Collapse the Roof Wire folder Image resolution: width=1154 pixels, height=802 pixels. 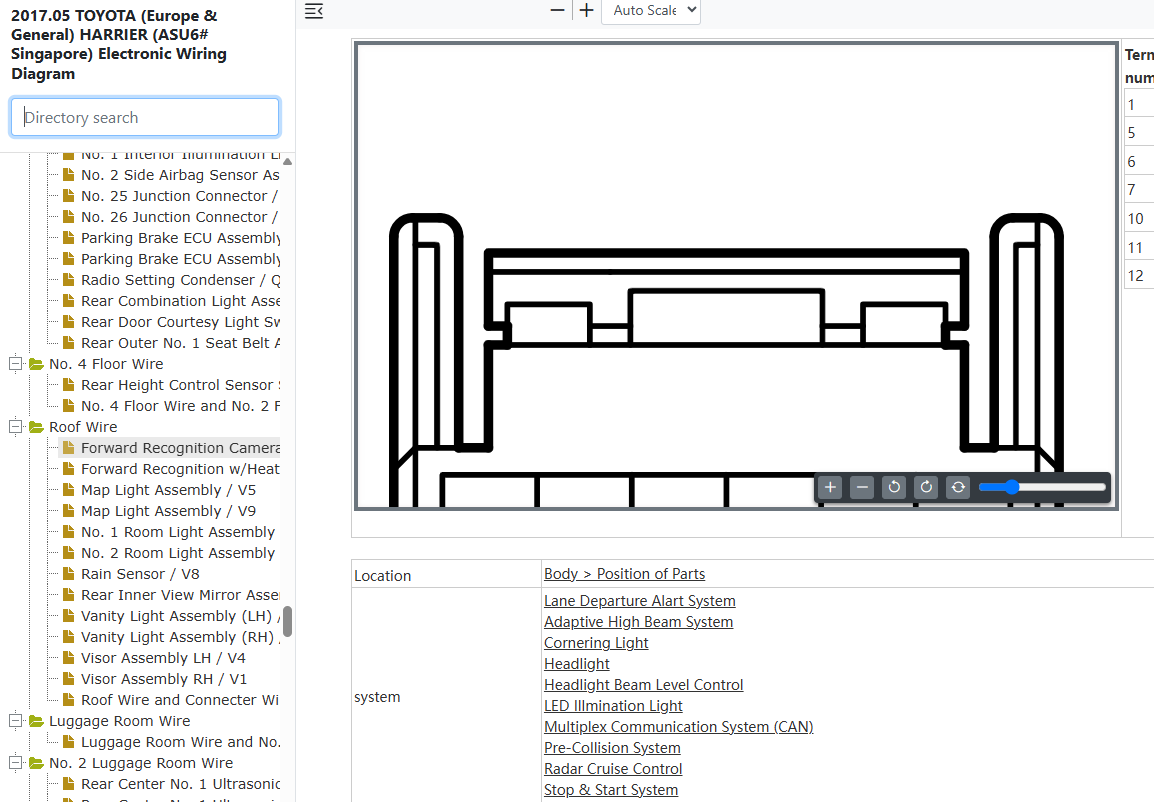tap(15, 427)
